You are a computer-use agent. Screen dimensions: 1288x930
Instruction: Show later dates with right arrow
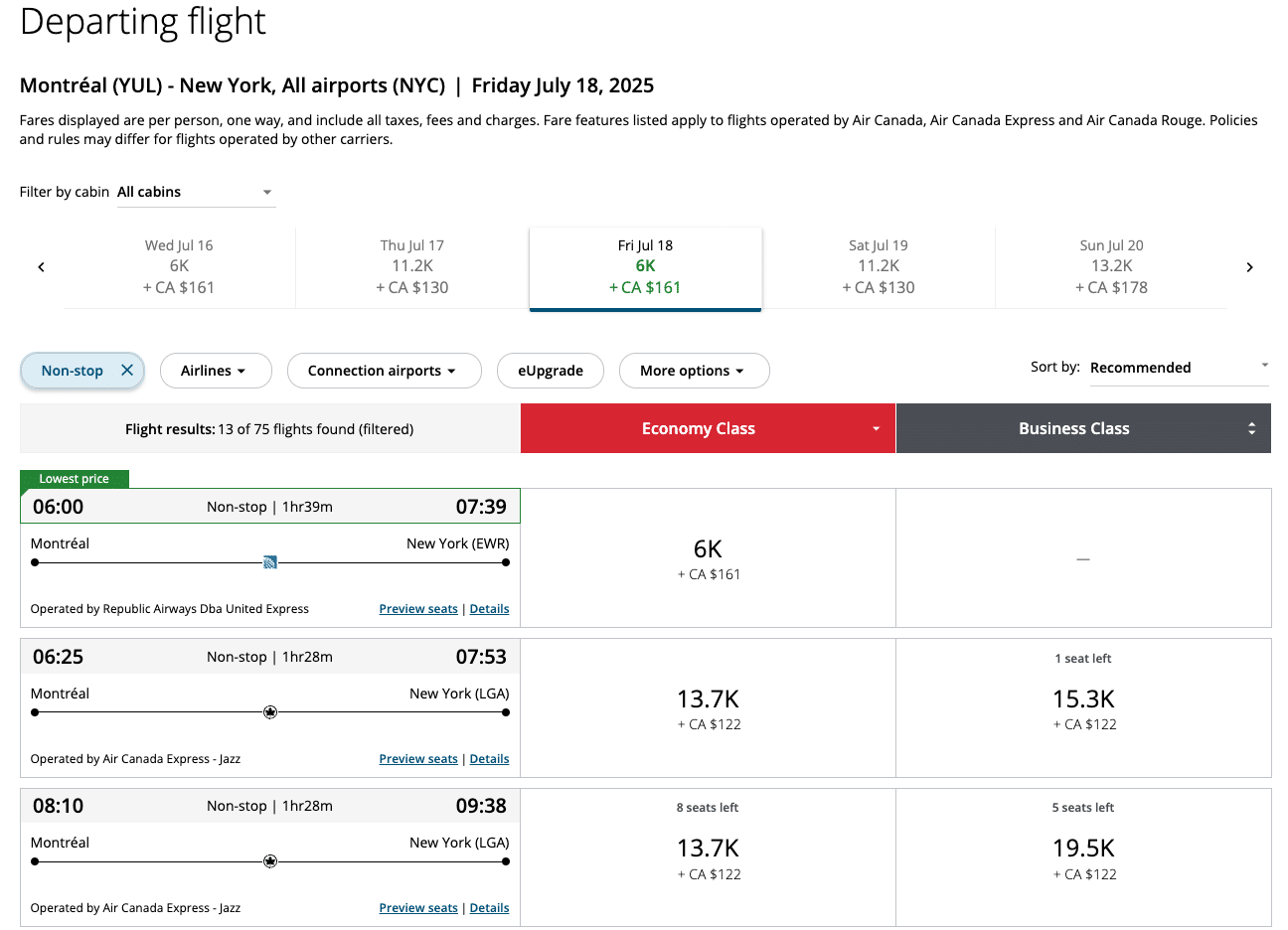(x=1249, y=267)
